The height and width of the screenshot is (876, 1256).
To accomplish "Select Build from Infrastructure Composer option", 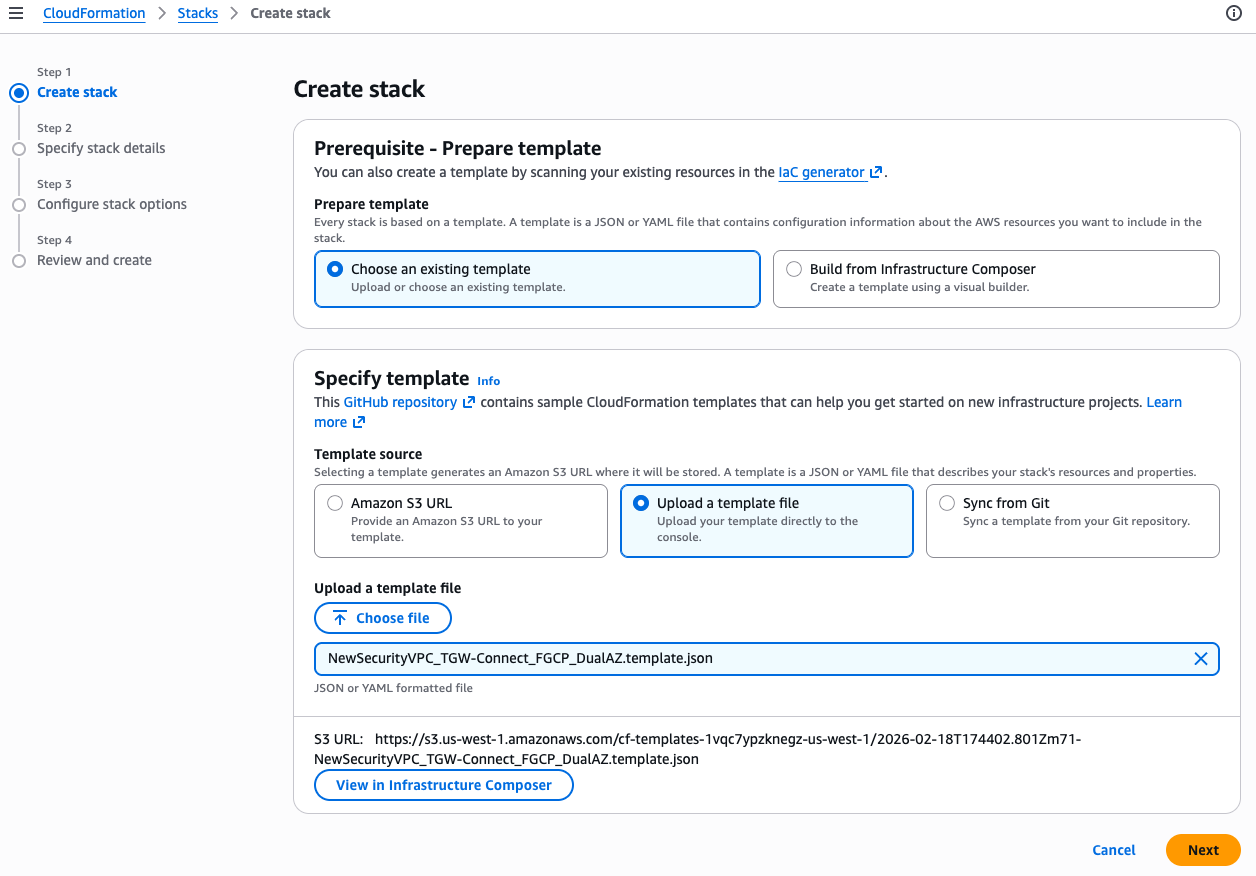I will [794, 269].
